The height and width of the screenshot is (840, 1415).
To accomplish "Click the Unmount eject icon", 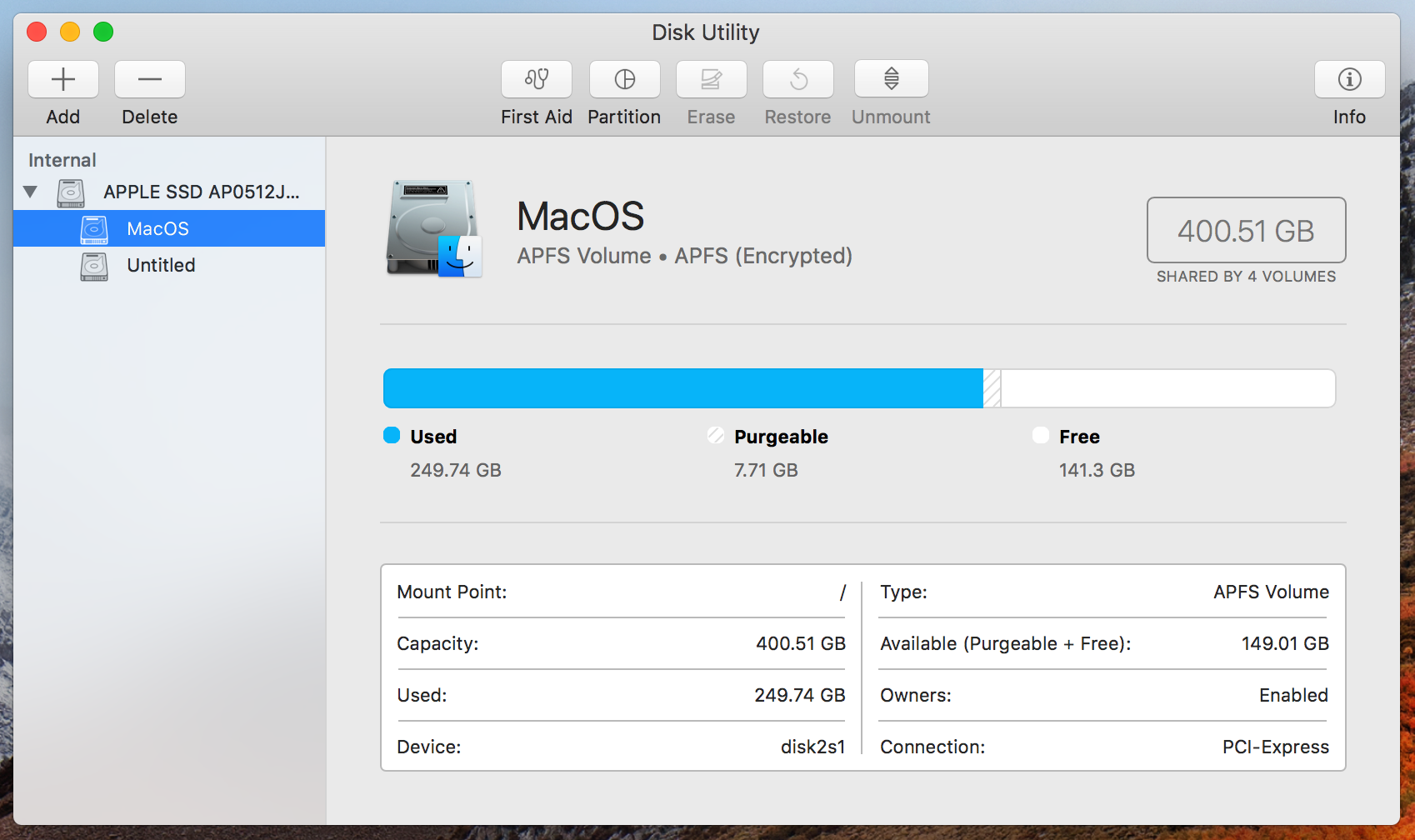I will point(892,79).
